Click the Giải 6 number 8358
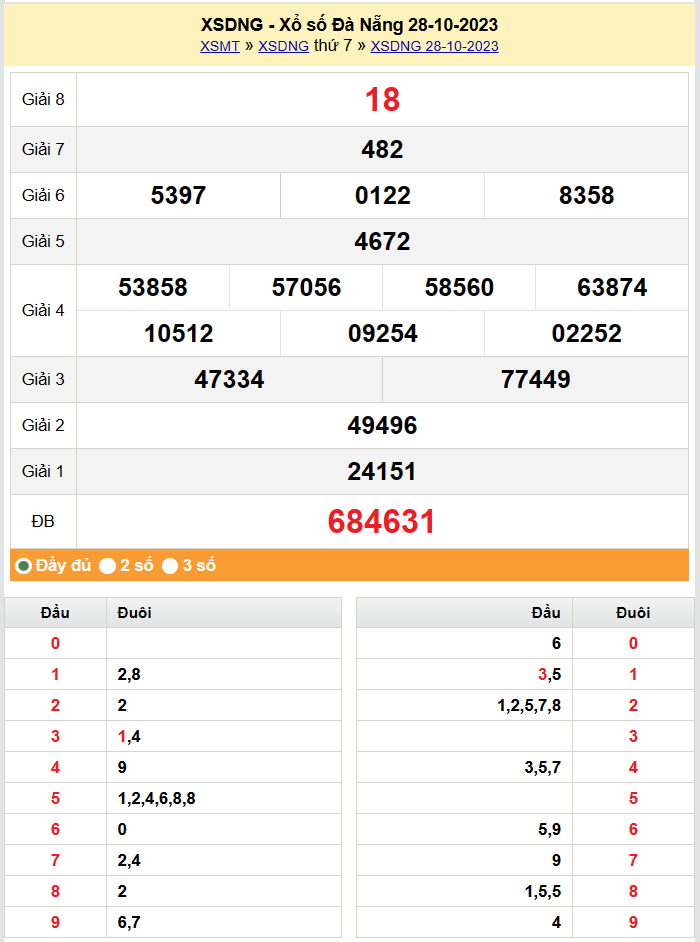This screenshot has width=700, height=942. click(586, 196)
